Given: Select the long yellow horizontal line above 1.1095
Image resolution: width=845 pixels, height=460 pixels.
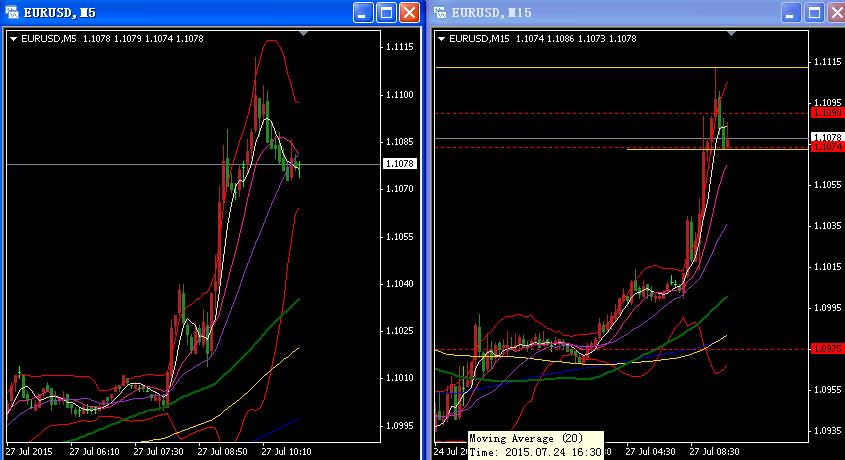Looking at the screenshot, I should (622, 67).
